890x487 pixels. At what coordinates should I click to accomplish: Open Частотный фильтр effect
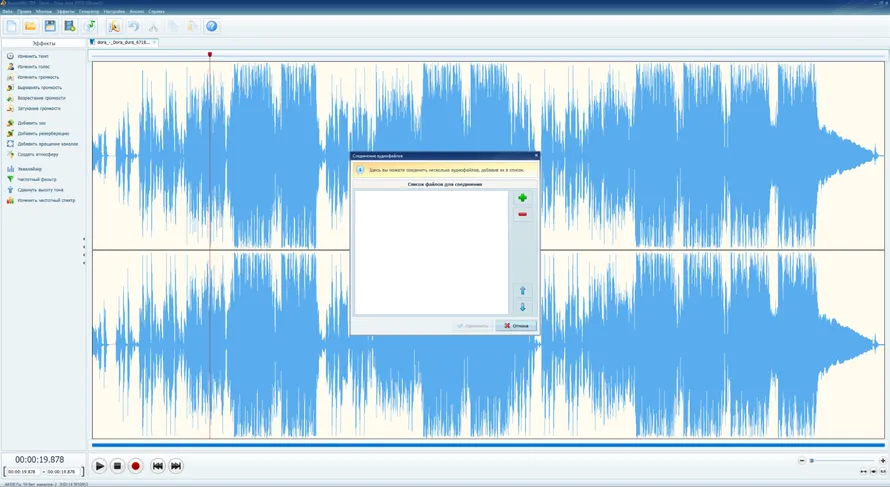(x=31, y=179)
